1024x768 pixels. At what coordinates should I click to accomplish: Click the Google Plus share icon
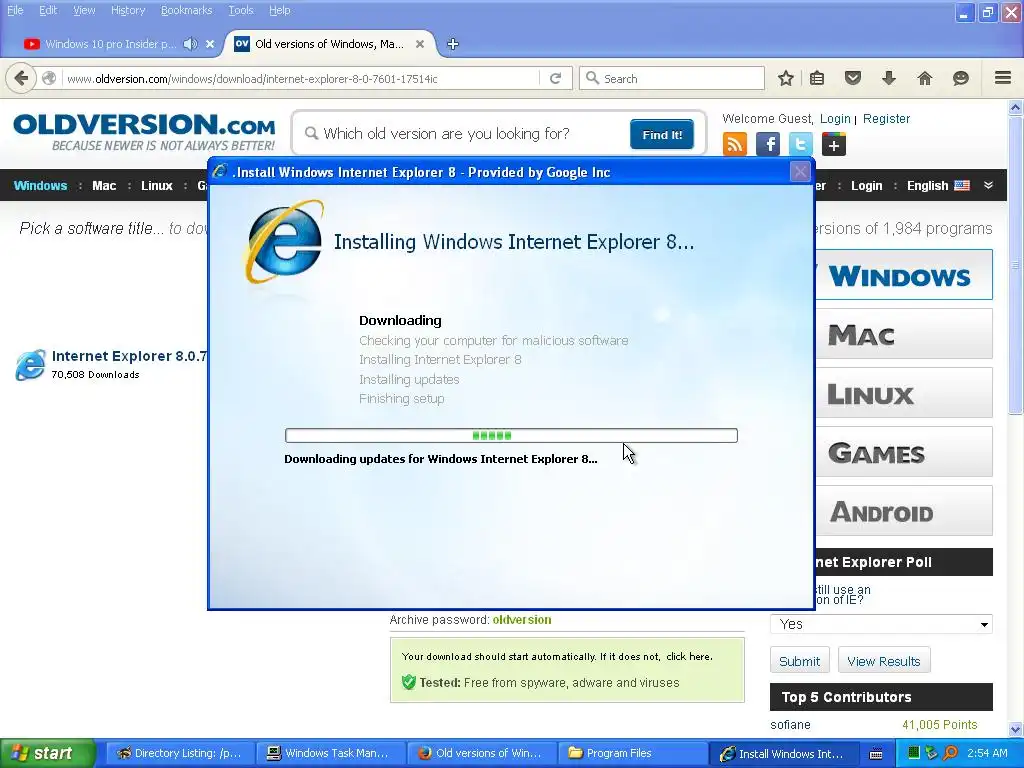(x=833, y=144)
